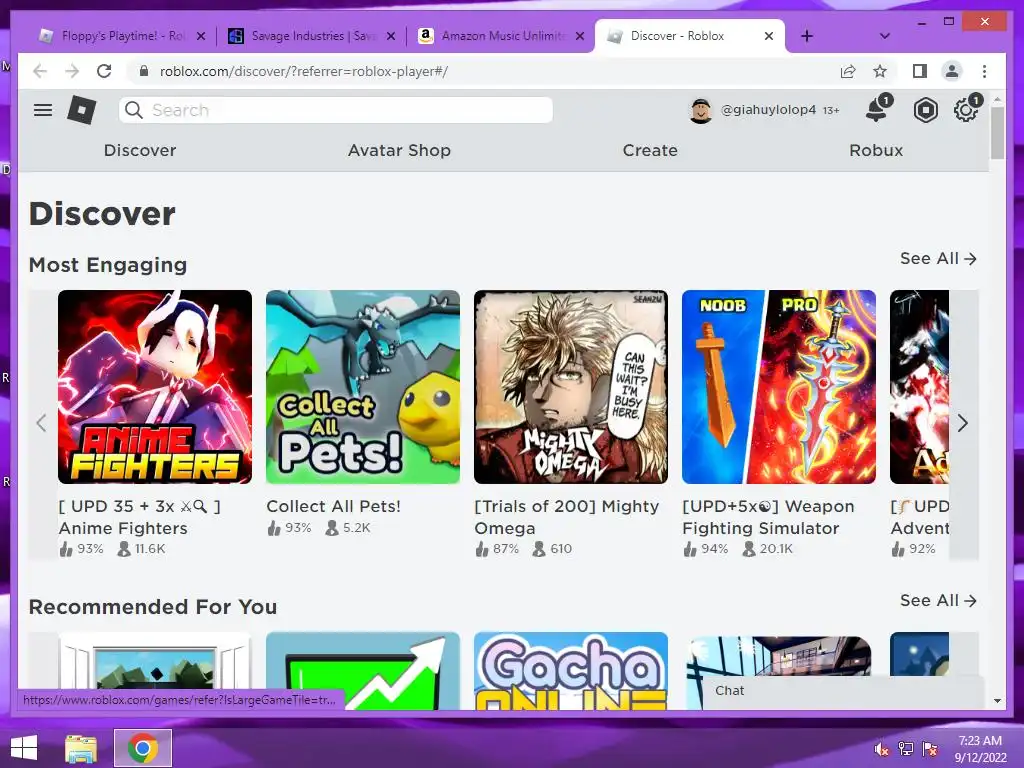Share this page from address bar
Viewport: 1024px width, 768px height.
coord(848,71)
